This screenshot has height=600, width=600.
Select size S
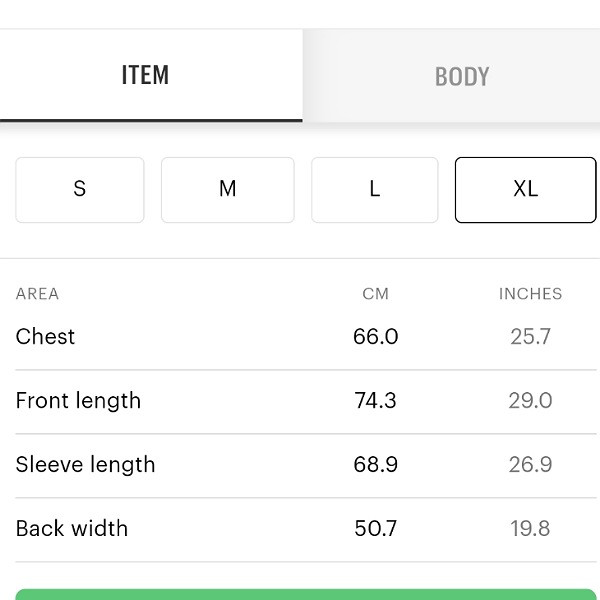(x=80, y=189)
